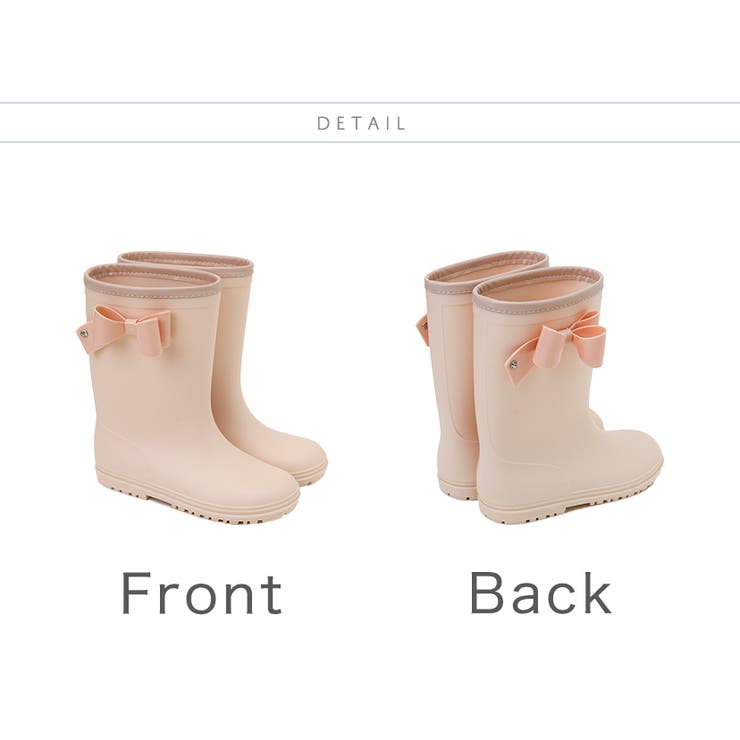This screenshot has width=740, height=740.
Task: Click the partially hidden bow on left back boot
Action: tap(422, 329)
